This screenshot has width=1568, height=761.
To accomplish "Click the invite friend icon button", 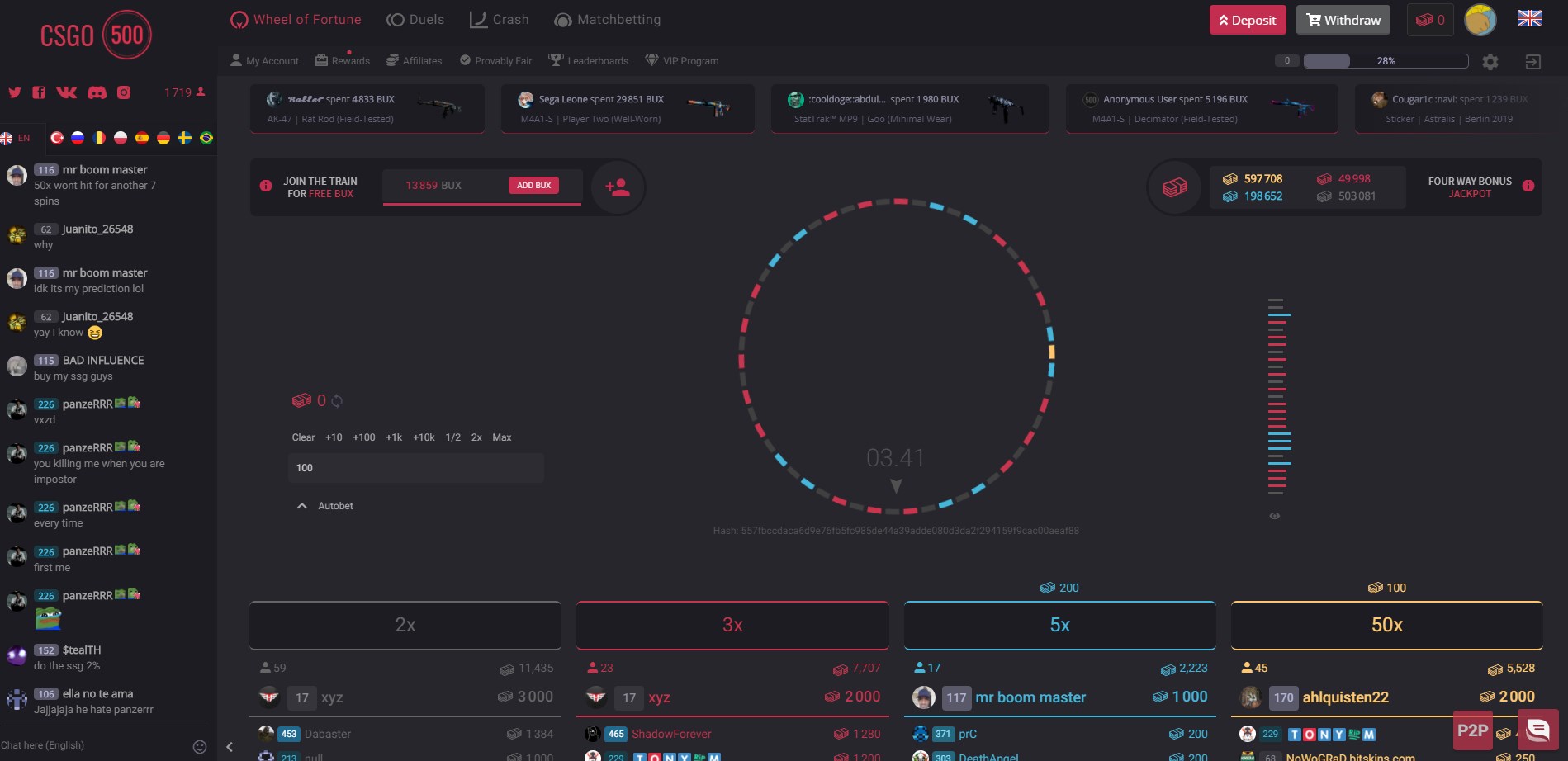I will click(x=618, y=187).
